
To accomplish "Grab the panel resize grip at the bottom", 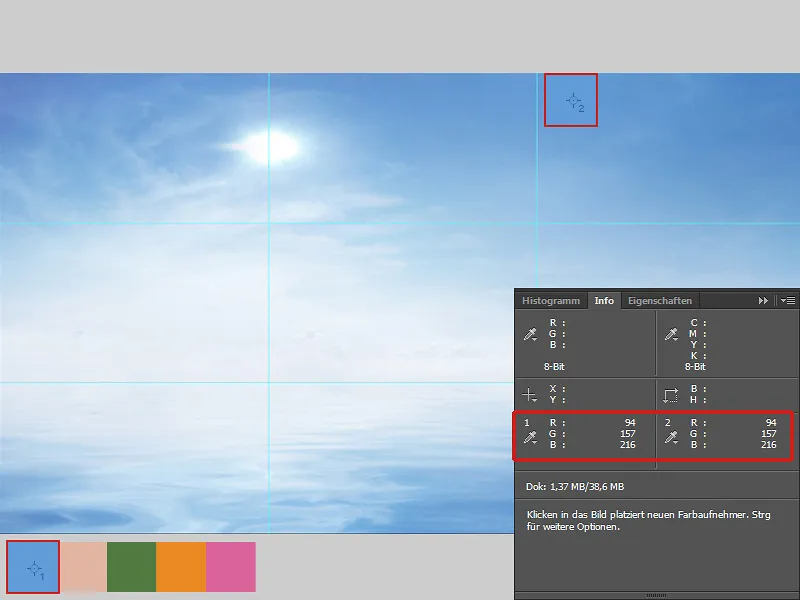I will tap(656, 595).
